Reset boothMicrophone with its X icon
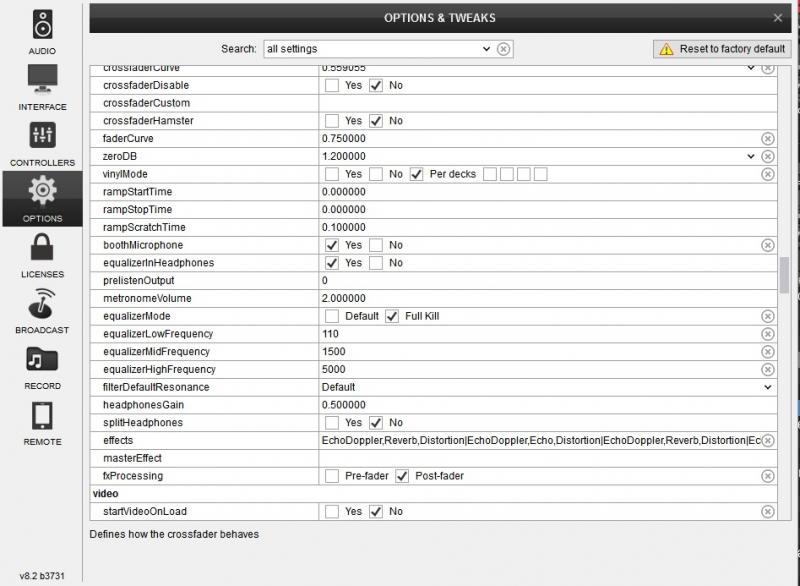Screen dimensions: 800x586 click(767, 245)
